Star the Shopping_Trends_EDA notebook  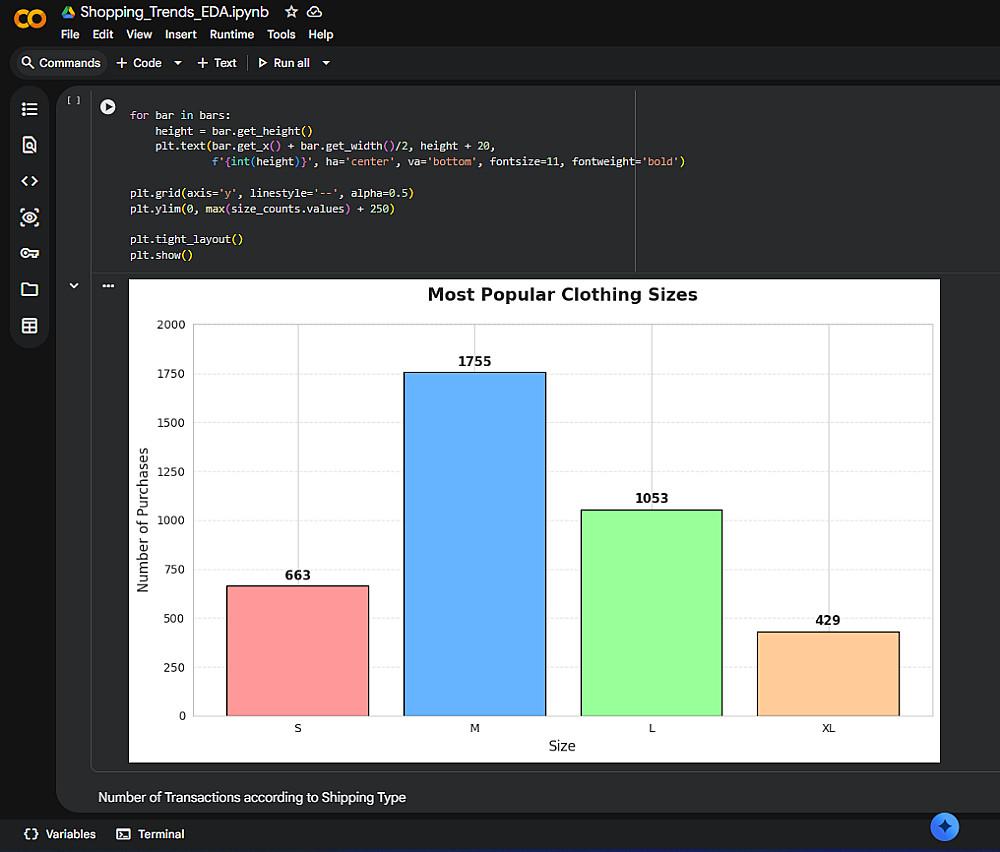[x=291, y=11]
